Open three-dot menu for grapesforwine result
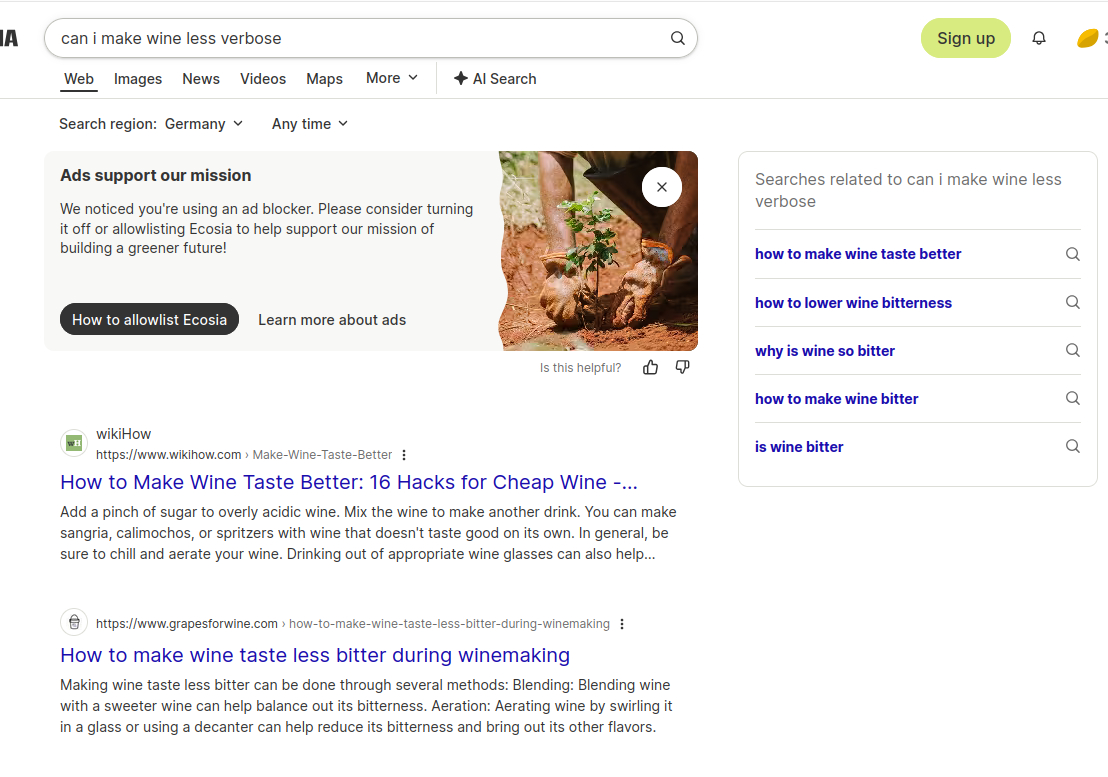Screen dimensions: 1108x777 622,624
